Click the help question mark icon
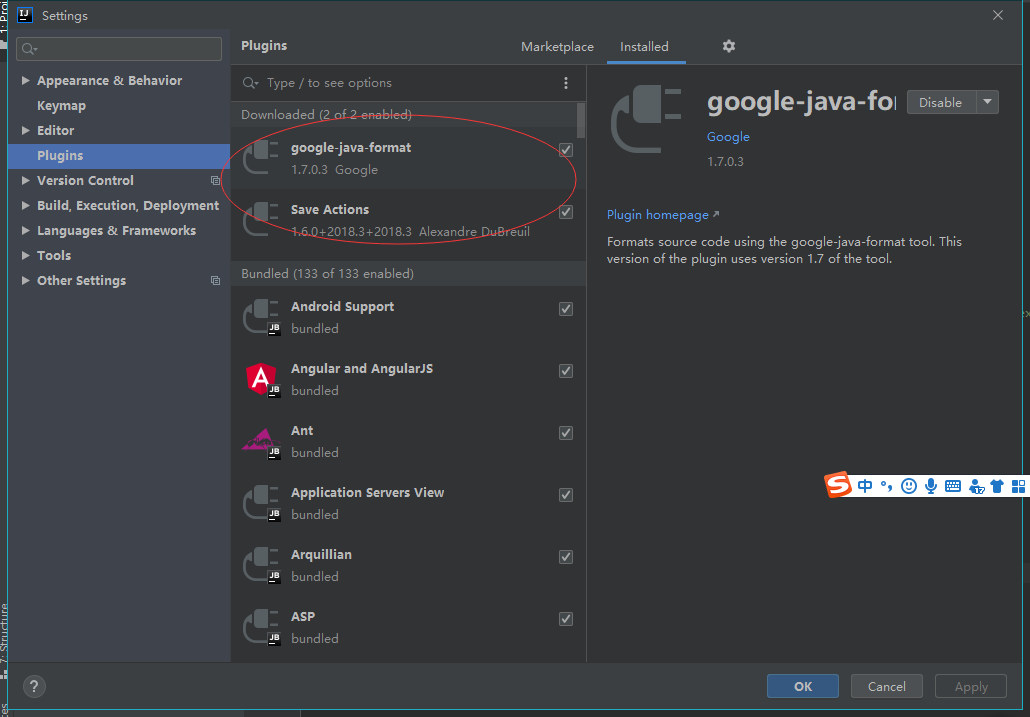The height and width of the screenshot is (717, 1030). click(x=34, y=687)
